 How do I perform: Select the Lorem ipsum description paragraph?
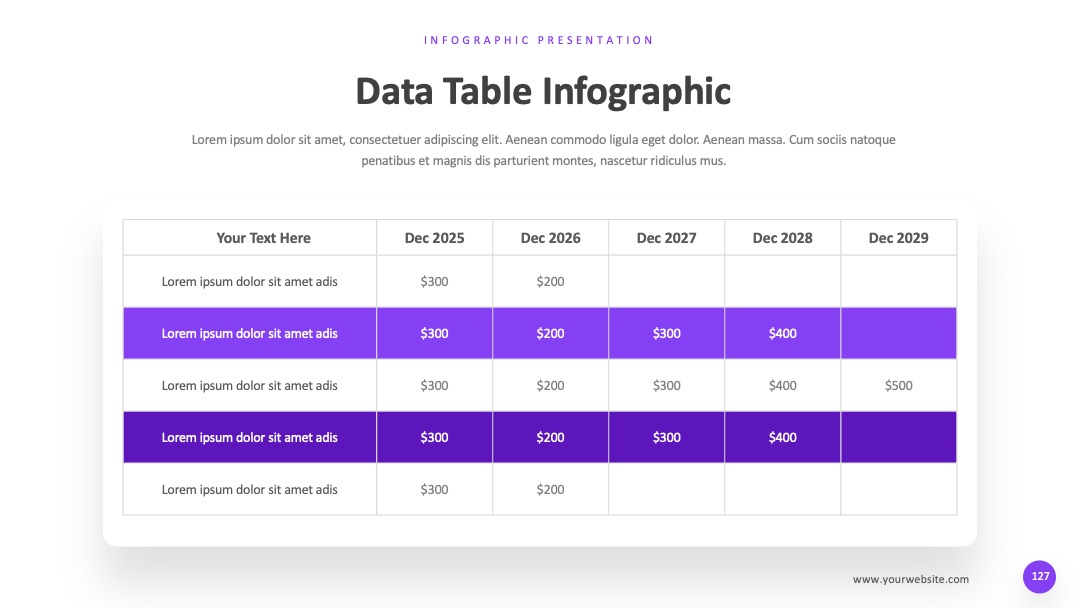point(543,150)
